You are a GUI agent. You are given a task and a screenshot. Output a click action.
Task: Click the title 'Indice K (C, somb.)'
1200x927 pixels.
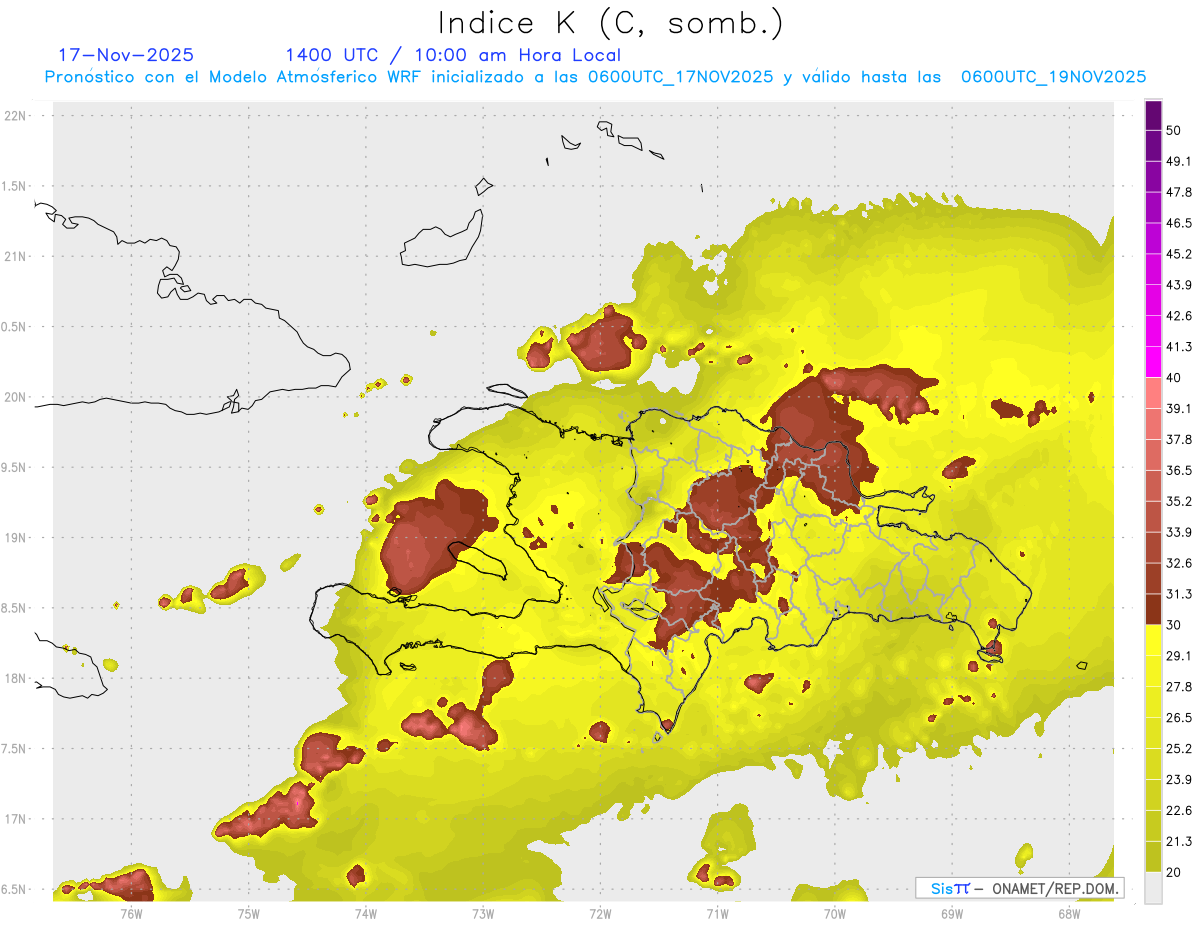610,23
